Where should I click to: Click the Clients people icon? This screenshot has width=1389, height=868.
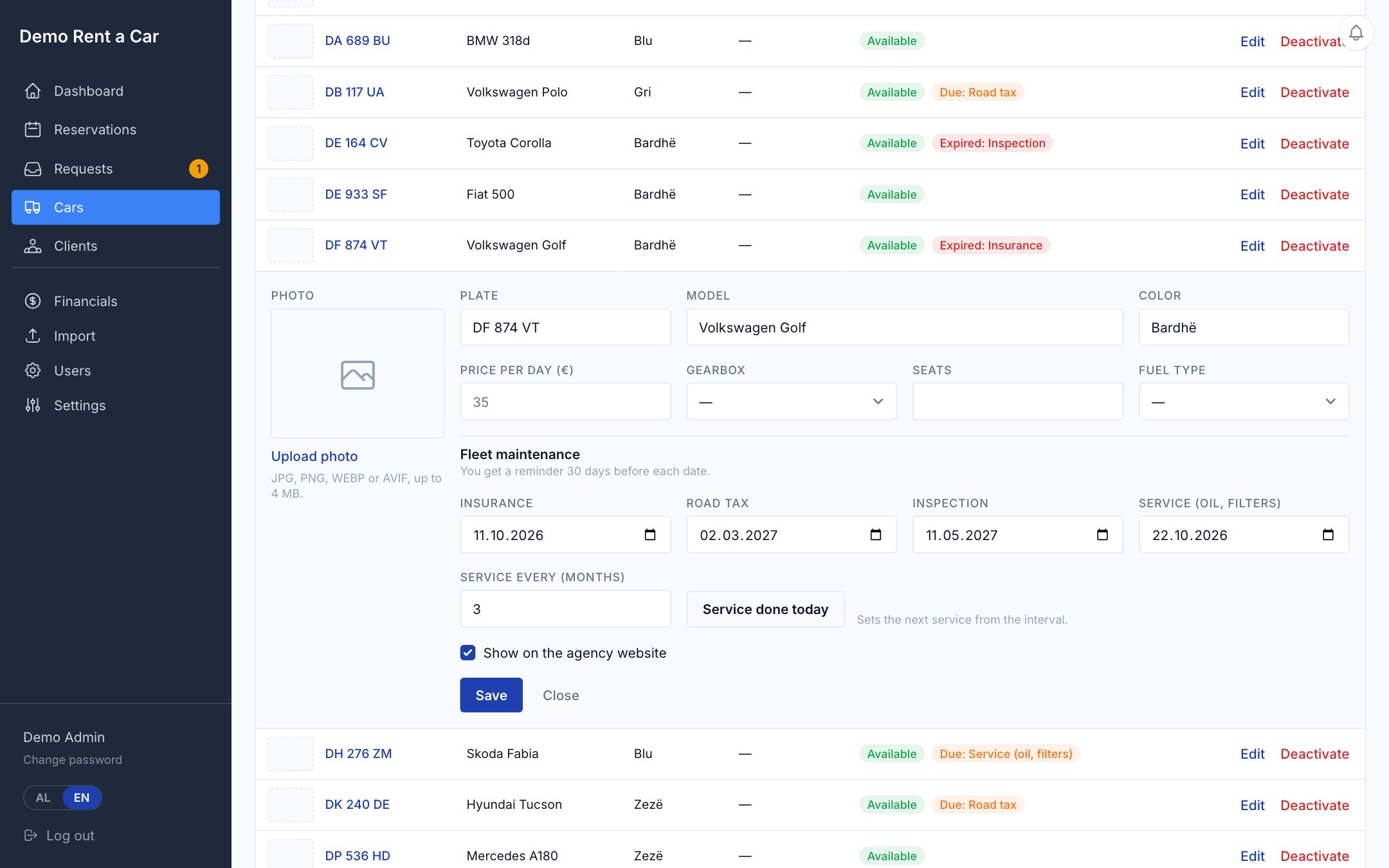(x=33, y=246)
